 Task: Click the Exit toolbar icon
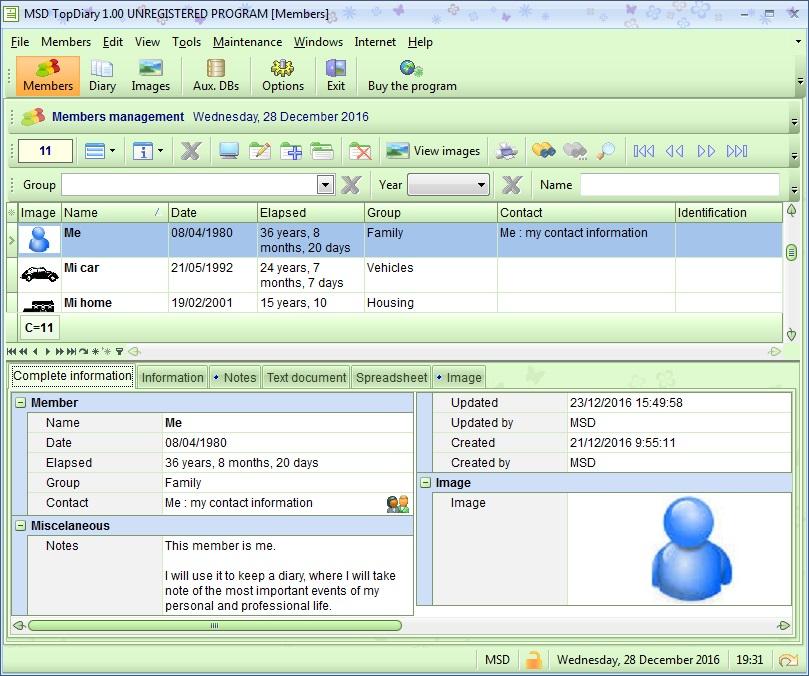click(x=336, y=76)
